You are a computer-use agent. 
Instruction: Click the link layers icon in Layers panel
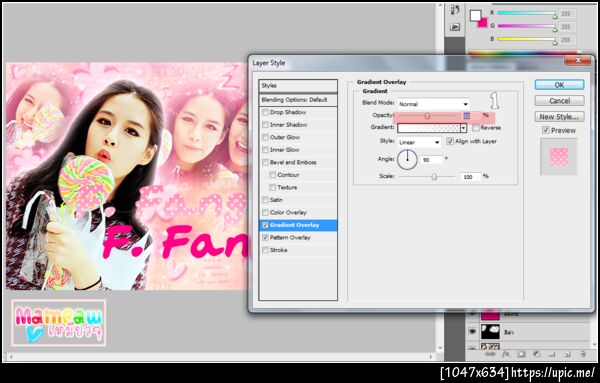[490, 355]
